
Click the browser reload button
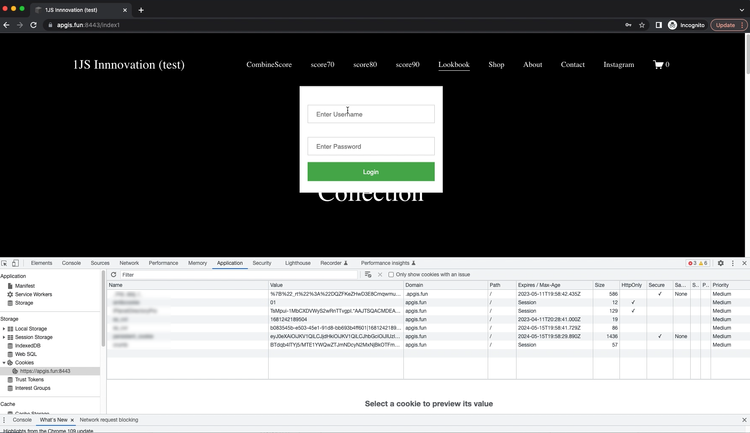(x=33, y=25)
